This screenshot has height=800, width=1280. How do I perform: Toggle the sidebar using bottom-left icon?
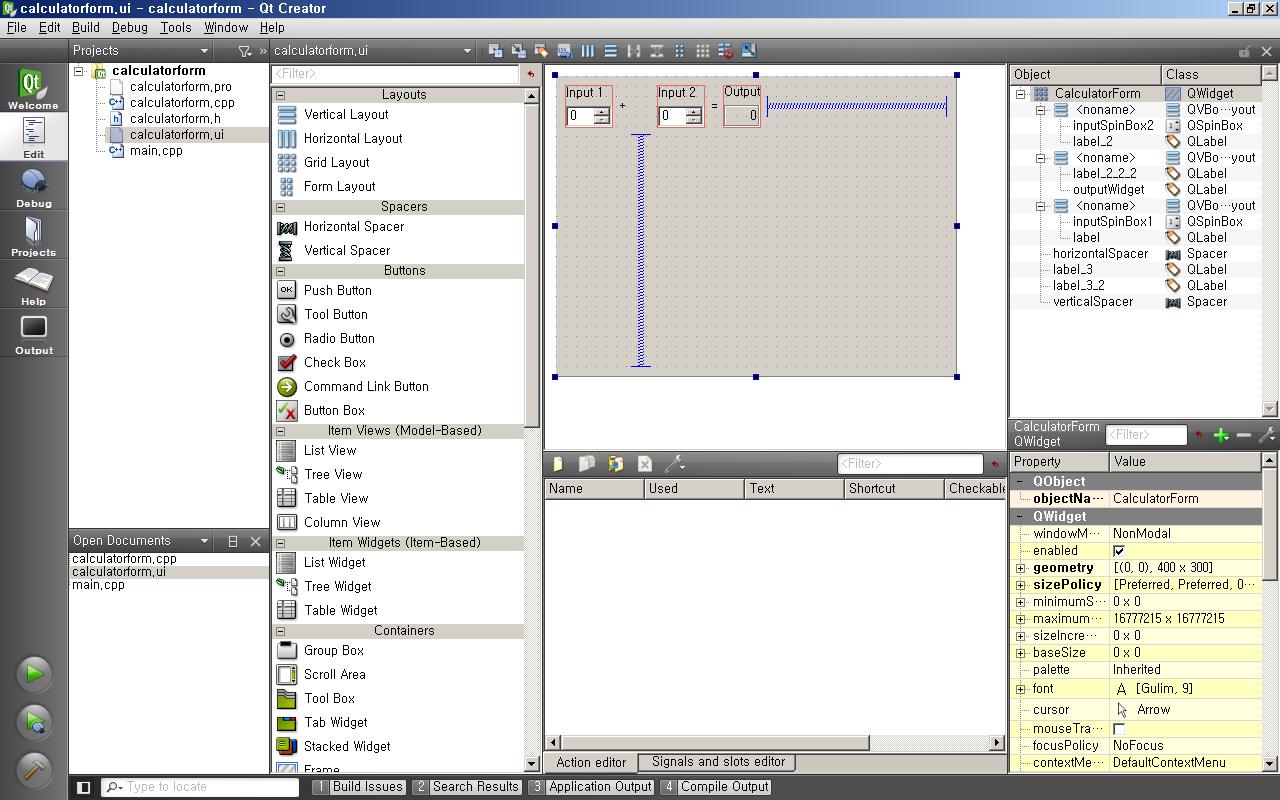[84, 787]
